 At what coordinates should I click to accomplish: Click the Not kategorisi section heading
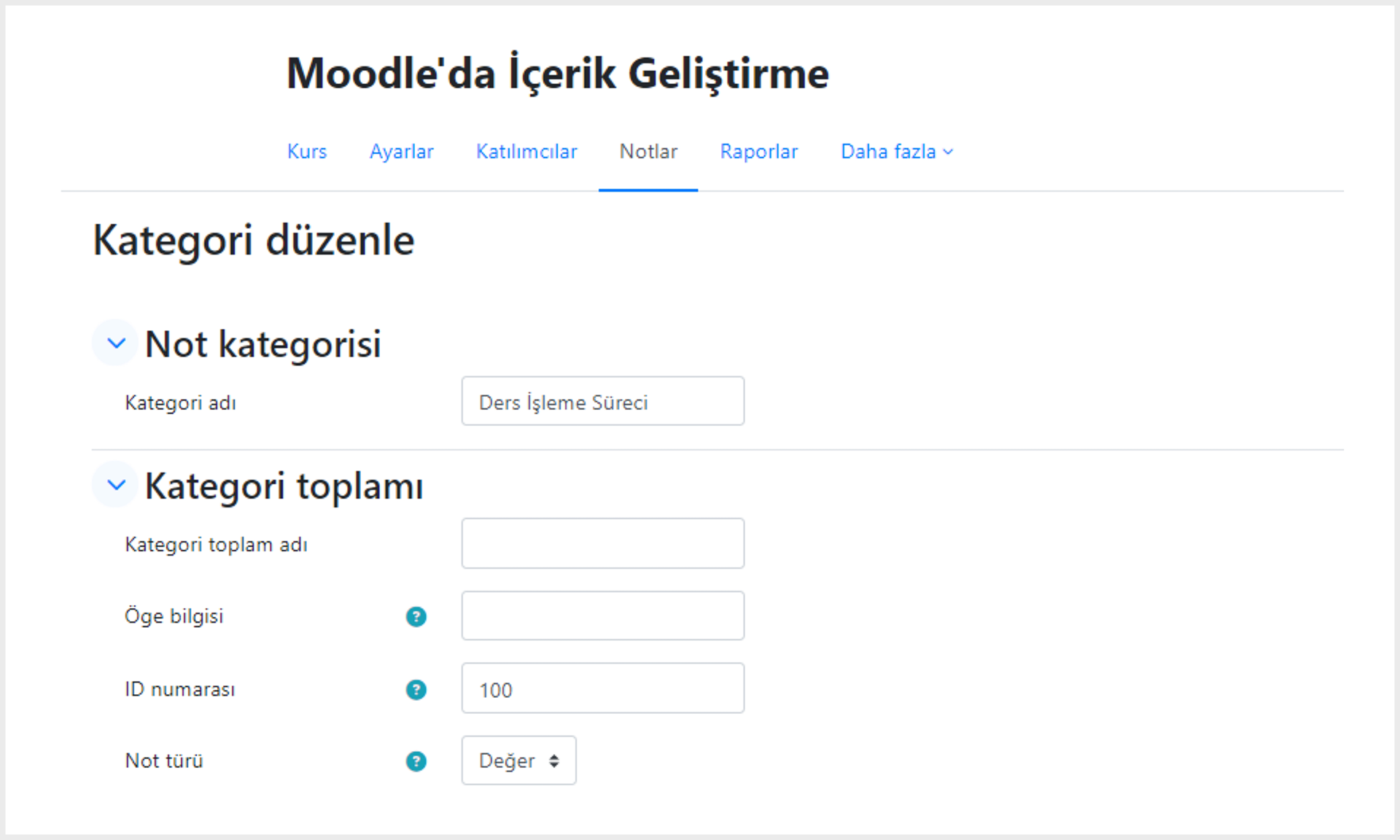263,344
